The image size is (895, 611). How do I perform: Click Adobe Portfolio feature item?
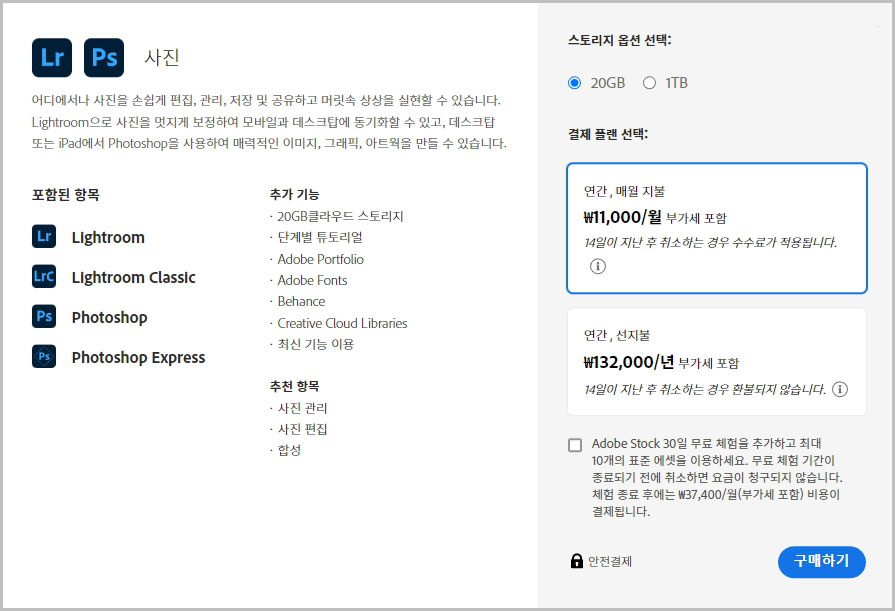pyautogui.click(x=320, y=259)
